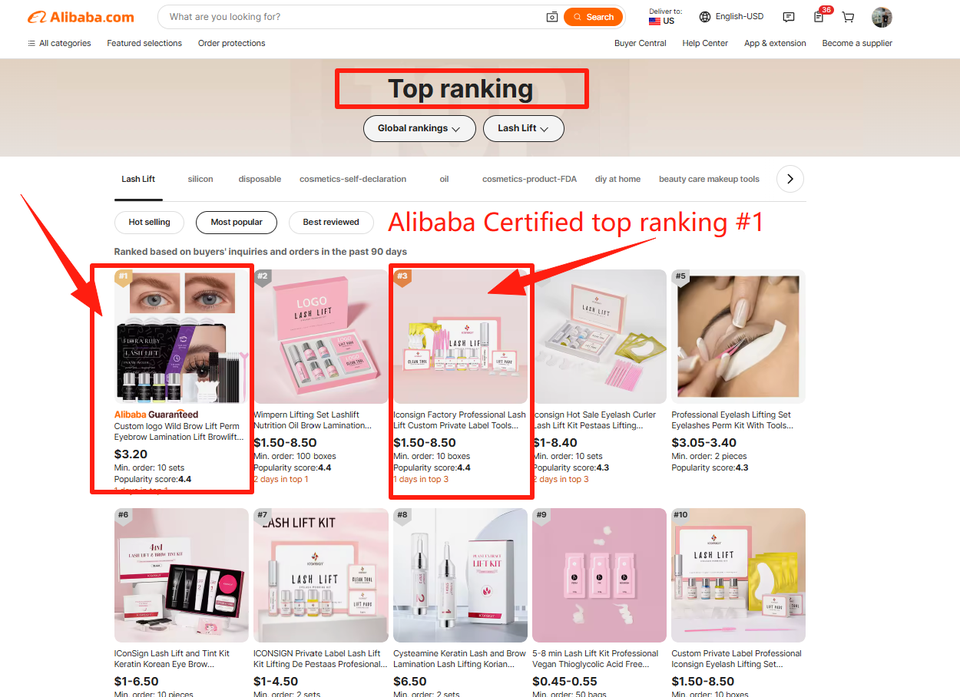The image size is (960, 697).
Task: Switch to the disposable tab
Action: 260,179
